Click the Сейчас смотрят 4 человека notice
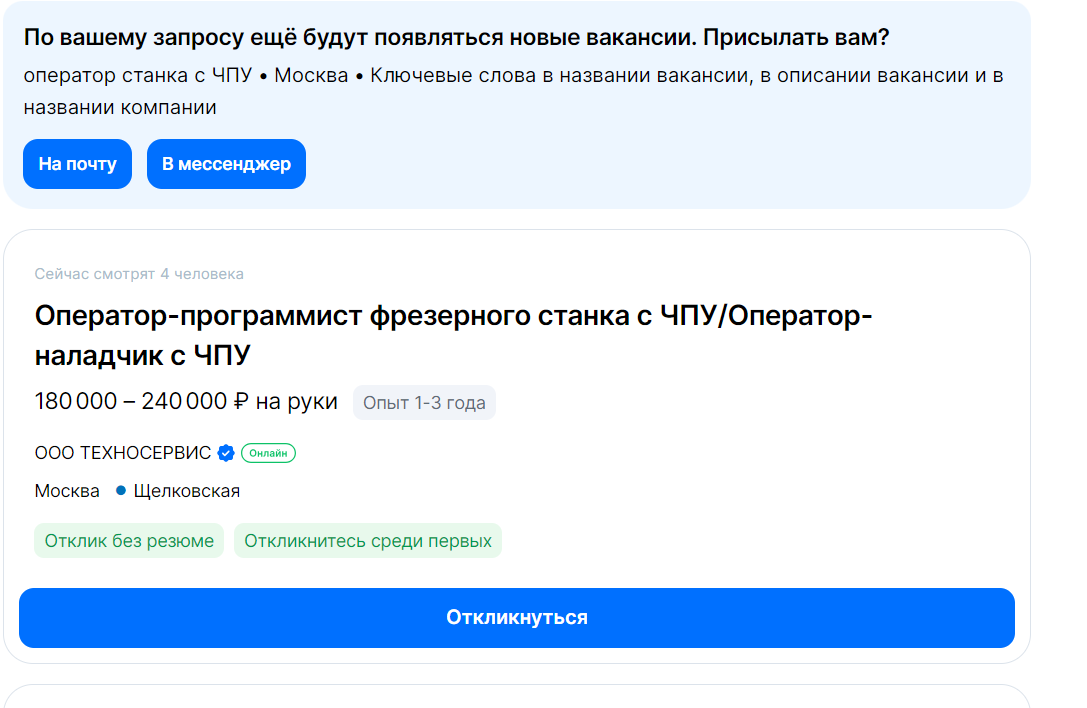 [x=139, y=274]
